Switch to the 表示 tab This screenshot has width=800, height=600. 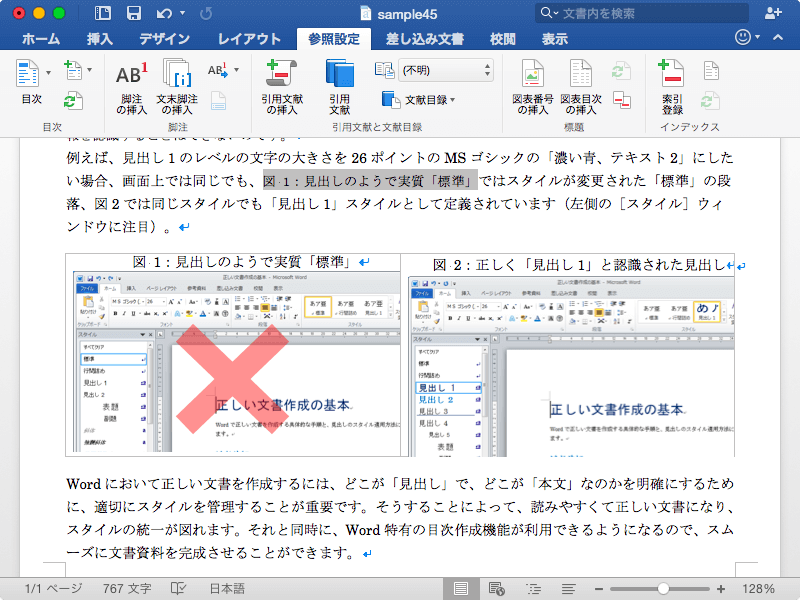click(555, 39)
